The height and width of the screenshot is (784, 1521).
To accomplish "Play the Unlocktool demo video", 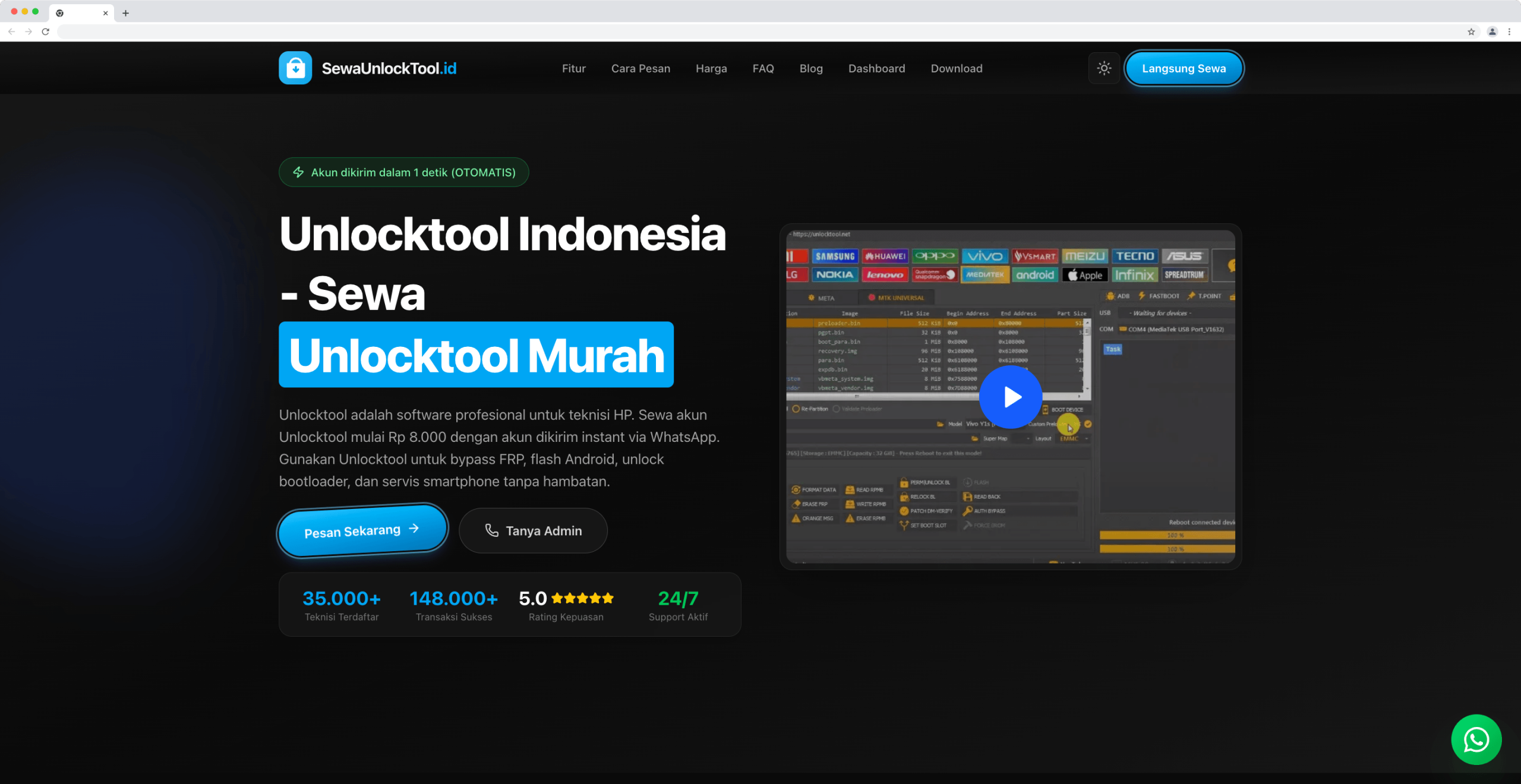I will [1011, 397].
